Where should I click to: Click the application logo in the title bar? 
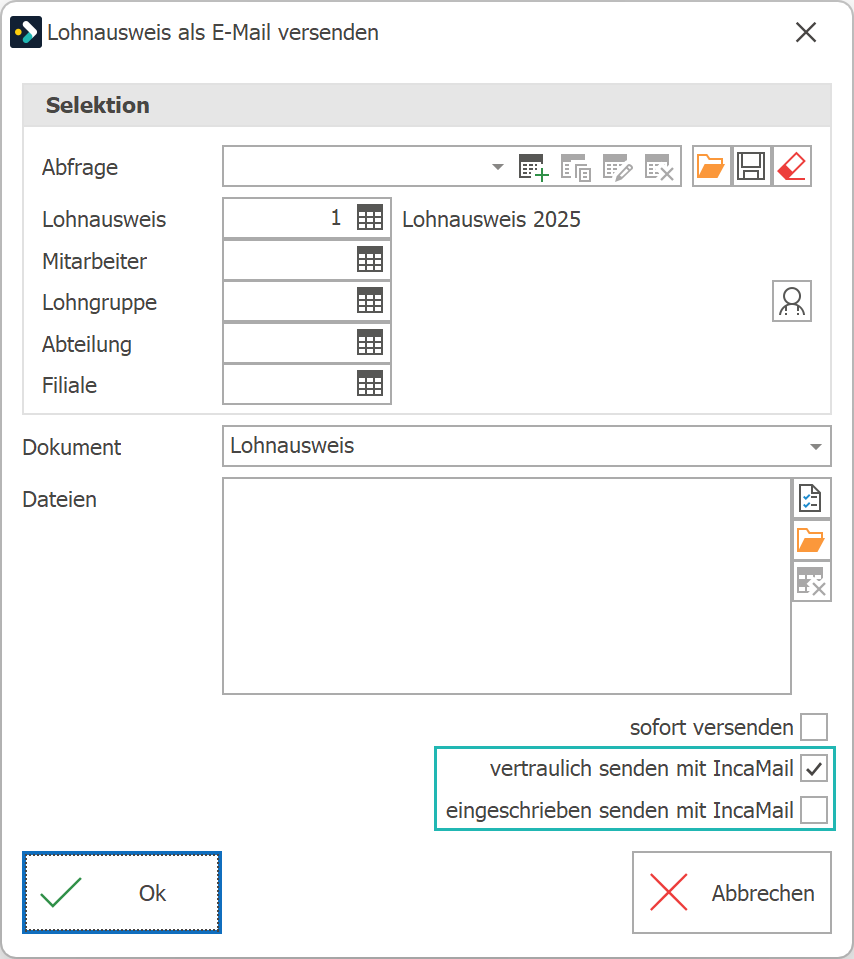click(26, 32)
